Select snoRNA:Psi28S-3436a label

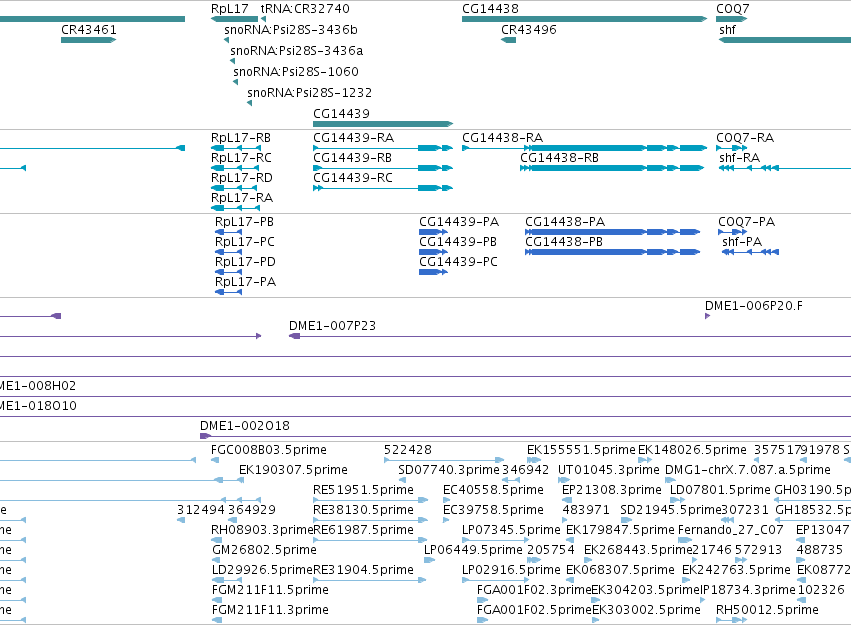297,51
